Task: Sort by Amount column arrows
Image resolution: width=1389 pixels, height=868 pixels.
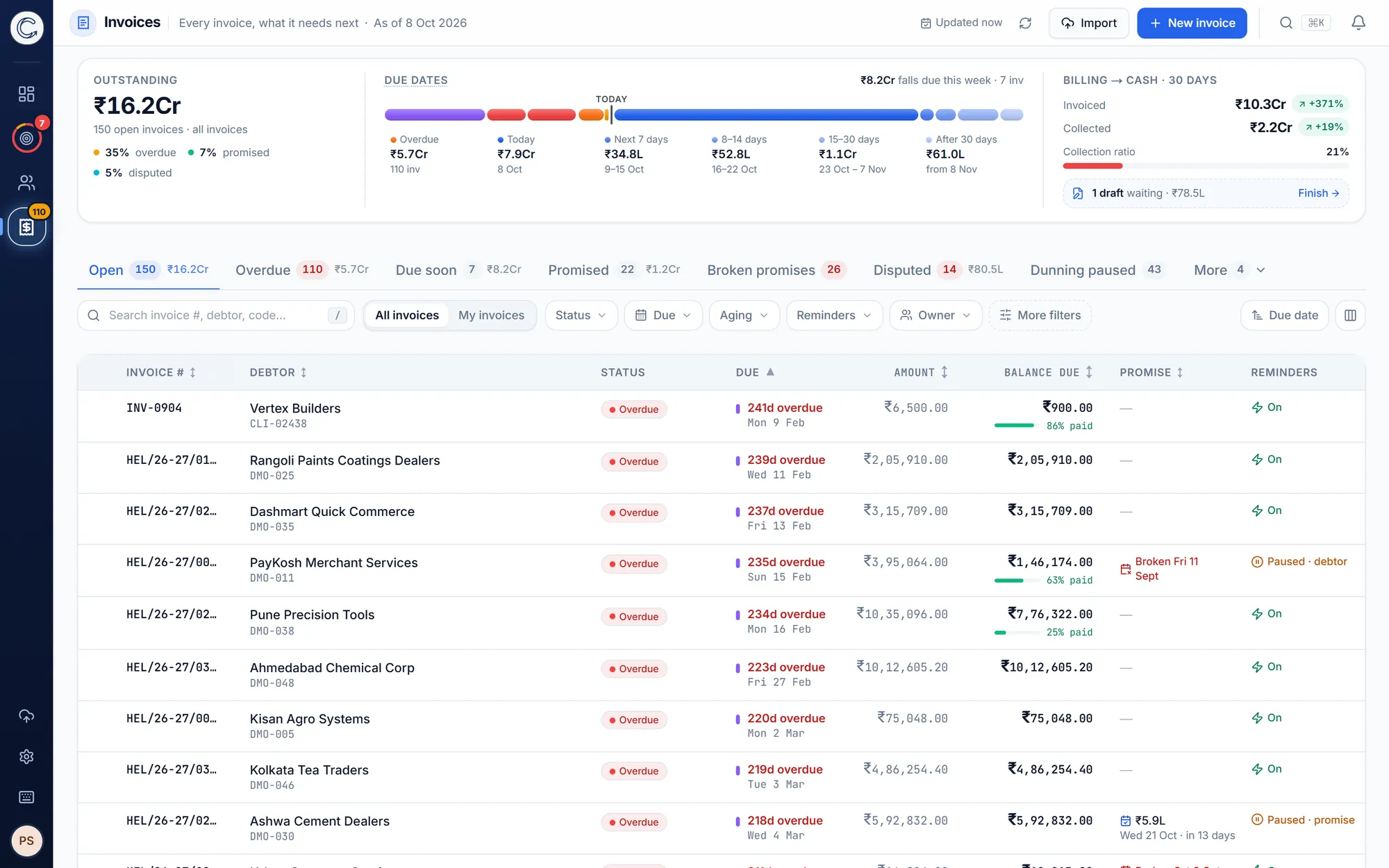Action: 945,372
